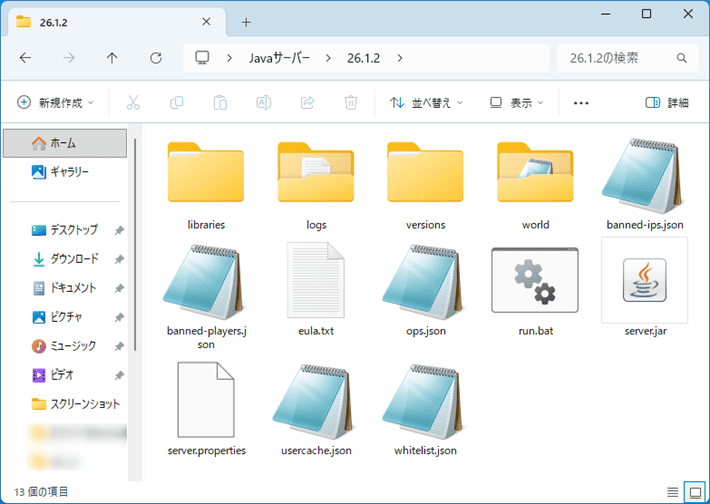The height and width of the screenshot is (504, 710).
Task: Go up one folder level
Action: point(112,58)
